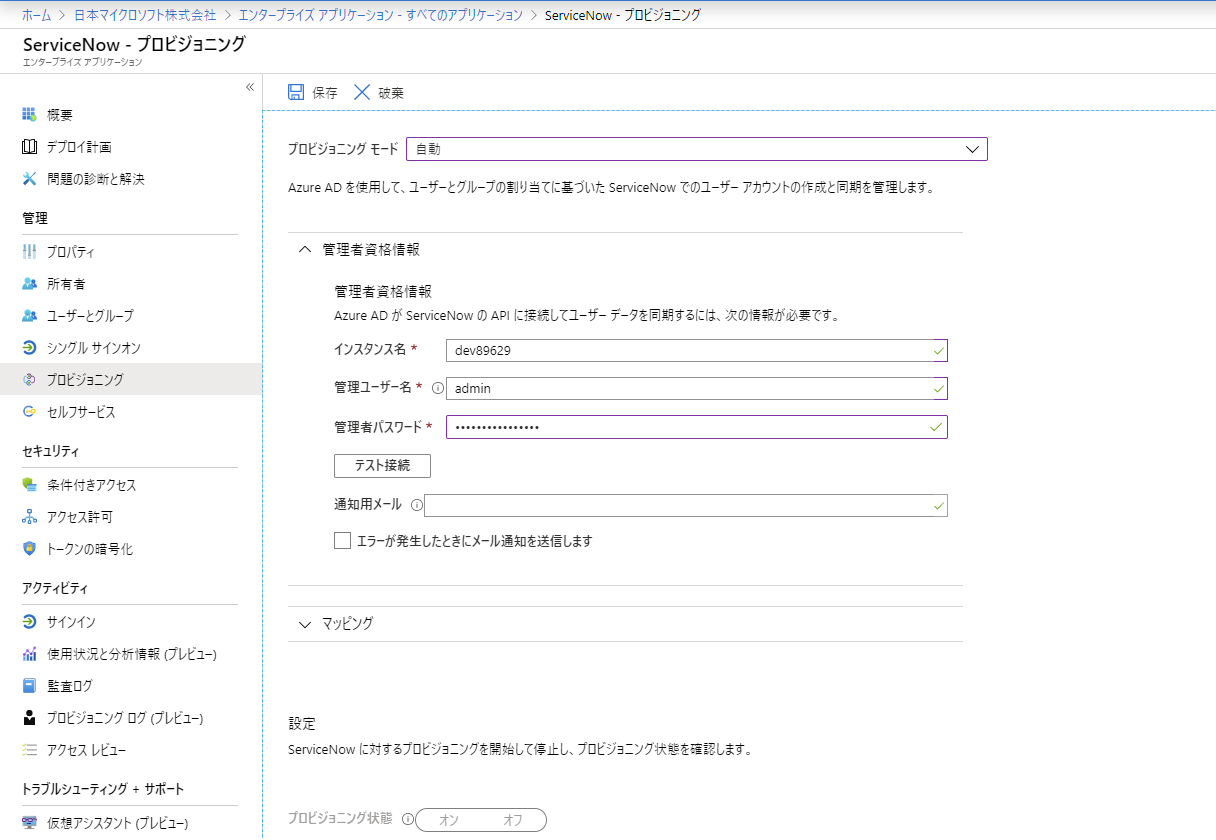
Task: Click info icon next to プロビジョニング状態
Action: (408, 819)
